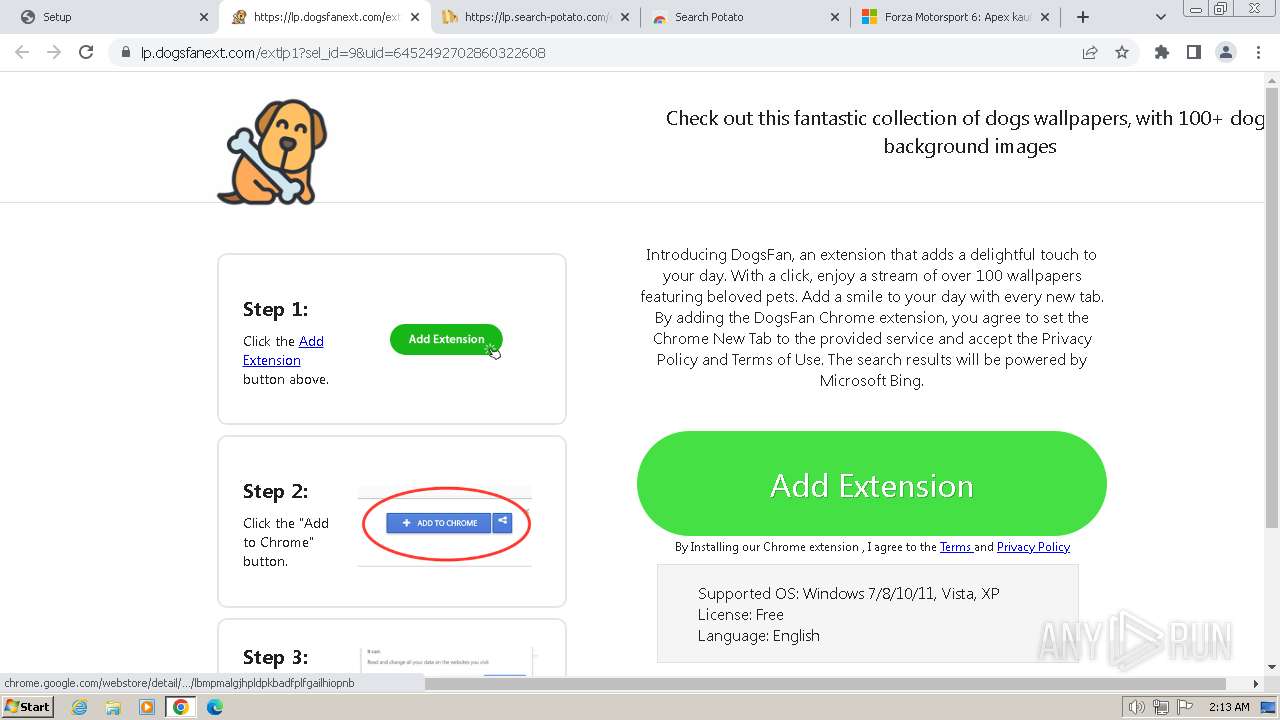Expand the tab search dropdown arrow
1280x720 pixels.
1161,17
